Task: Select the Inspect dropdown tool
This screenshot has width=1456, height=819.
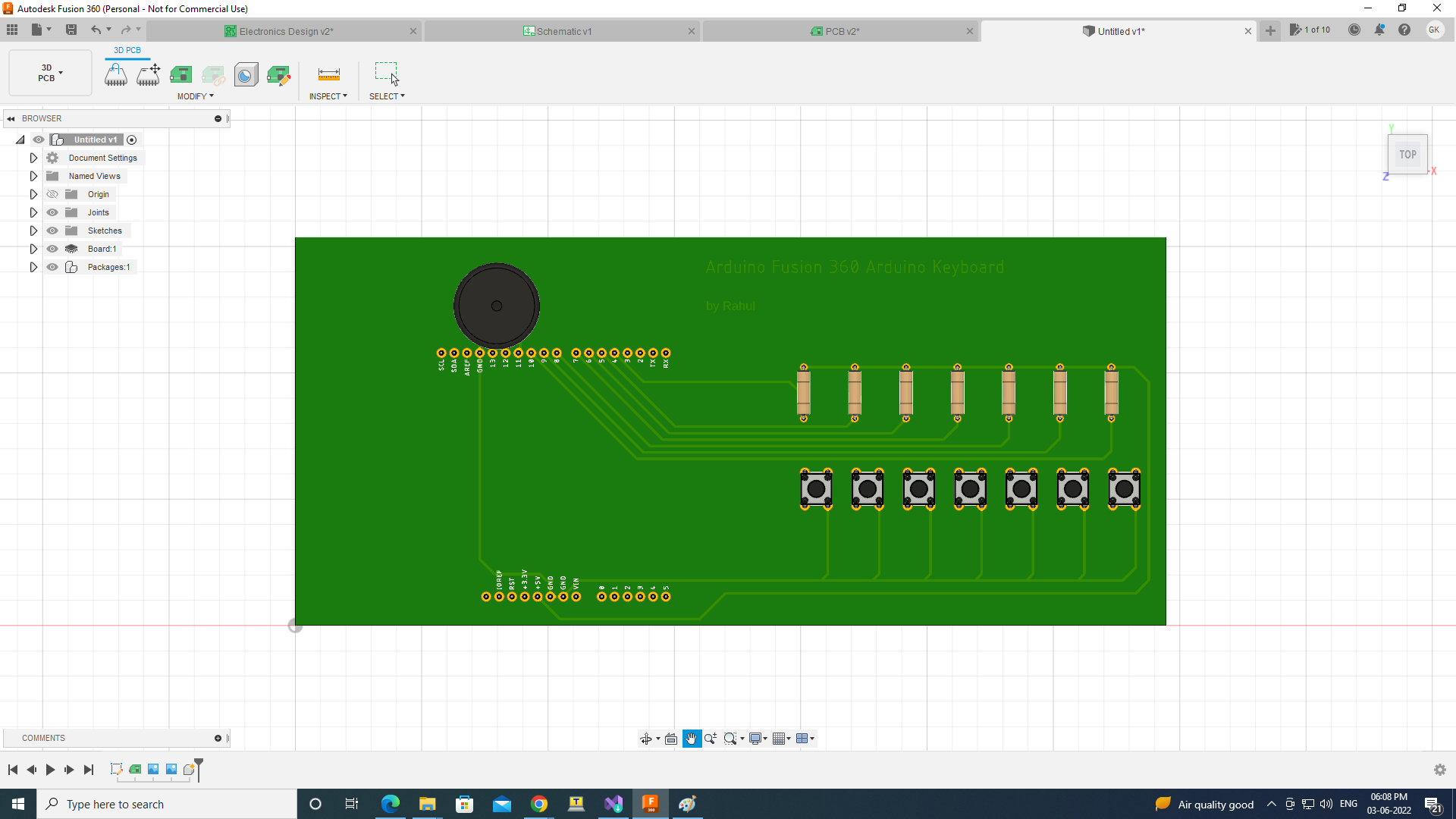Action: [x=329, y=95]
